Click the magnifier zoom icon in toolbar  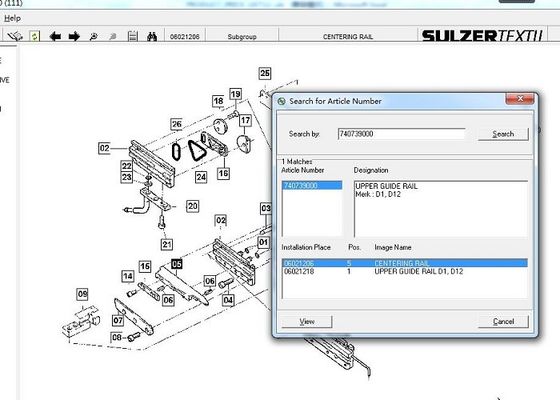[x=94, y=36]
